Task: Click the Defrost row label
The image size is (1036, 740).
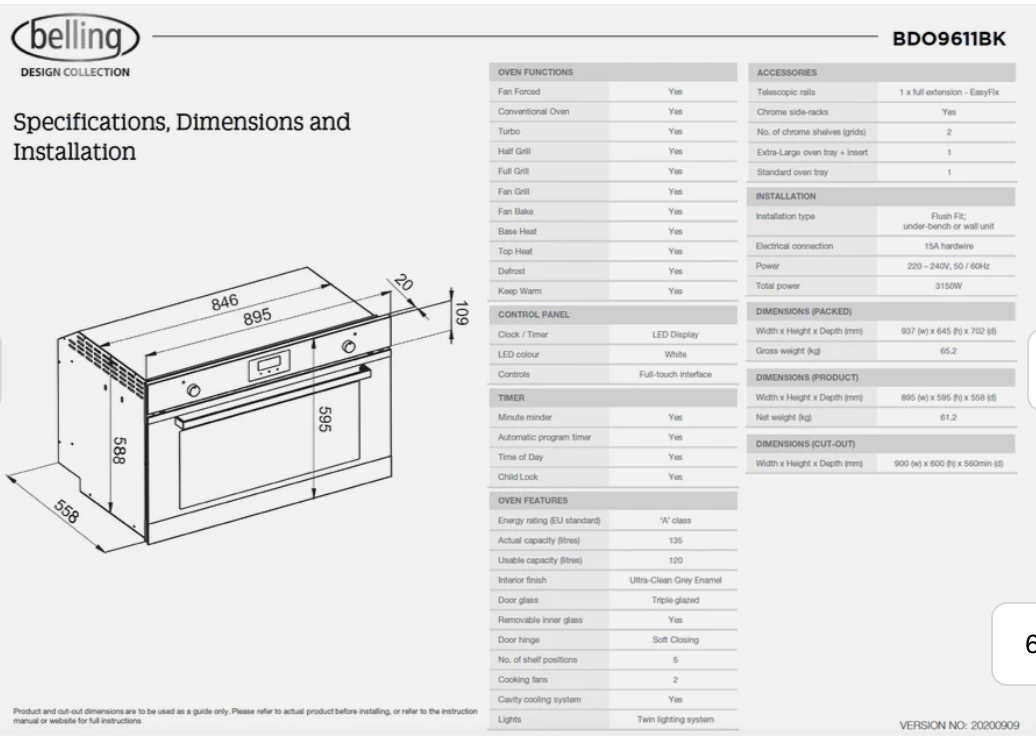Action: 511,271
